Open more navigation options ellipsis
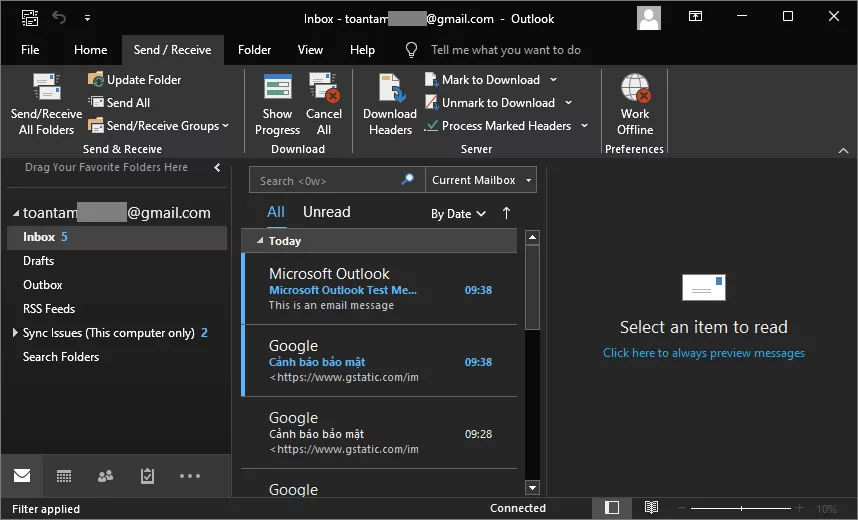This screenshot has width=858, height=520. (190, 476)
